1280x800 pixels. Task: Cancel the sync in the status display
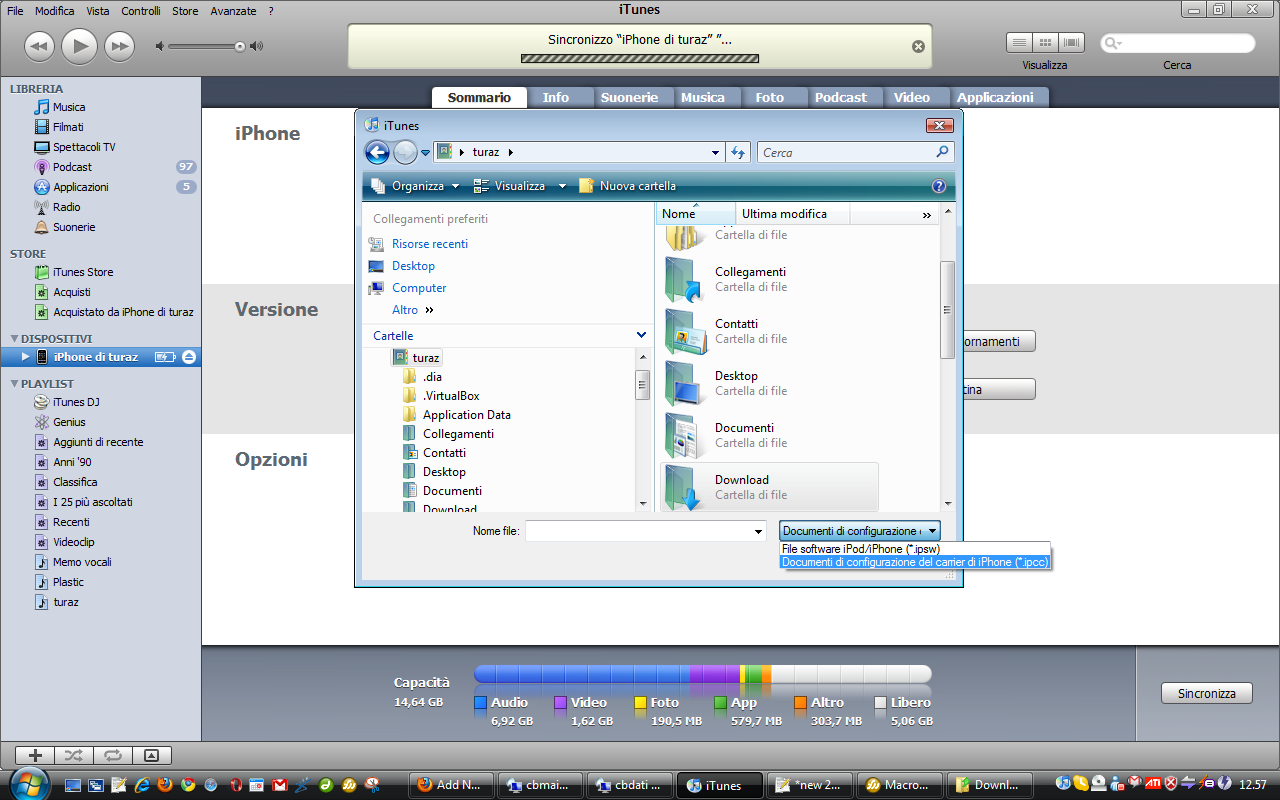click(x=918, y=47)
